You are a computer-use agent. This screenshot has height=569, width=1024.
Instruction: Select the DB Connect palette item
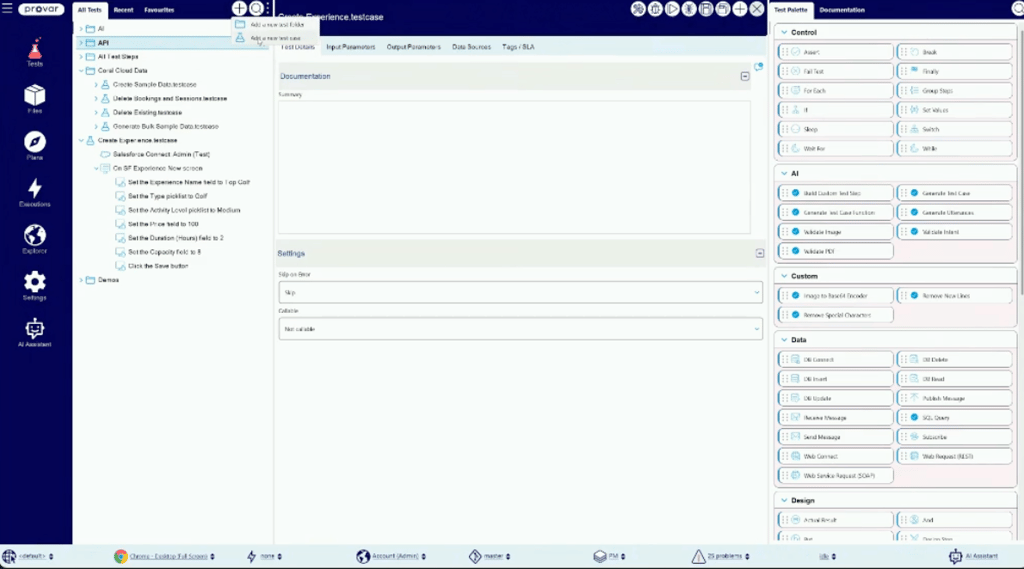coord(835,359)
